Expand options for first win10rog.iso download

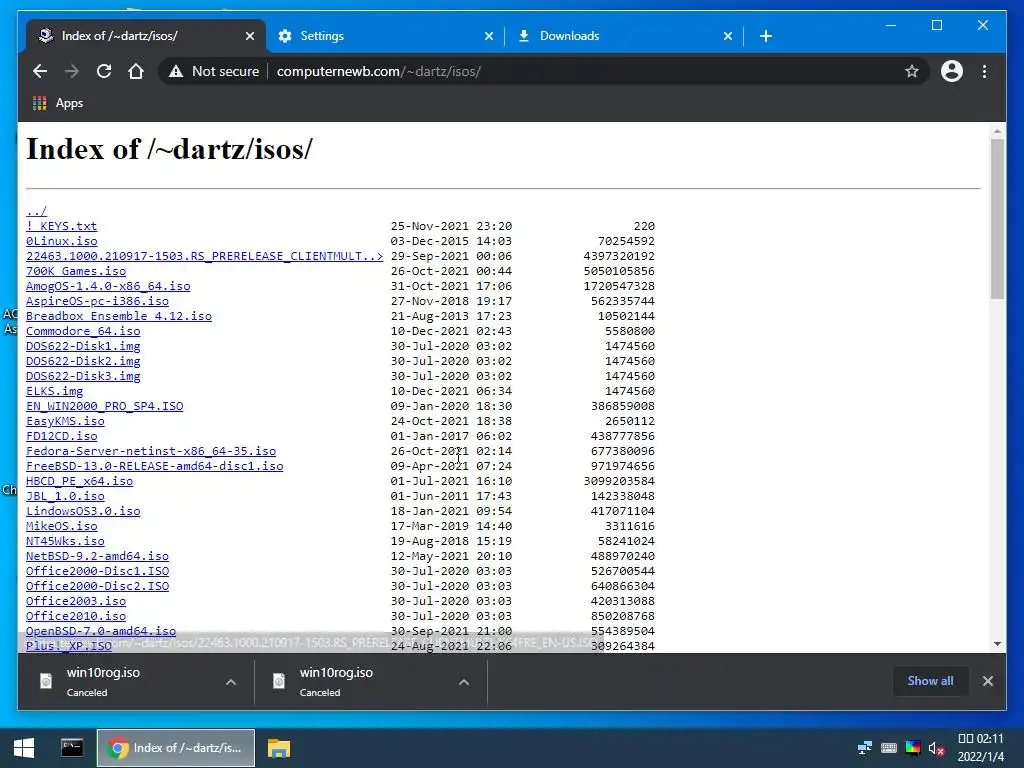(231, 682)
